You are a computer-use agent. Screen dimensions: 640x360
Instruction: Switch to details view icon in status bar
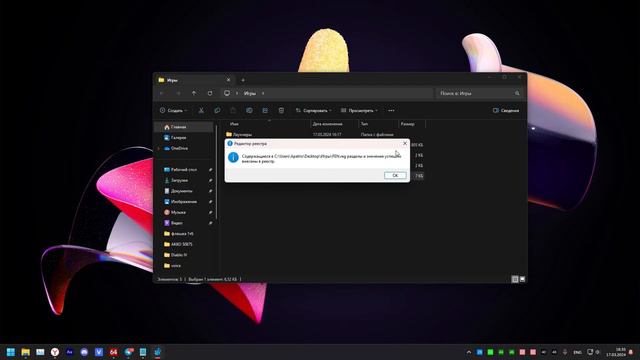[515, 279]
